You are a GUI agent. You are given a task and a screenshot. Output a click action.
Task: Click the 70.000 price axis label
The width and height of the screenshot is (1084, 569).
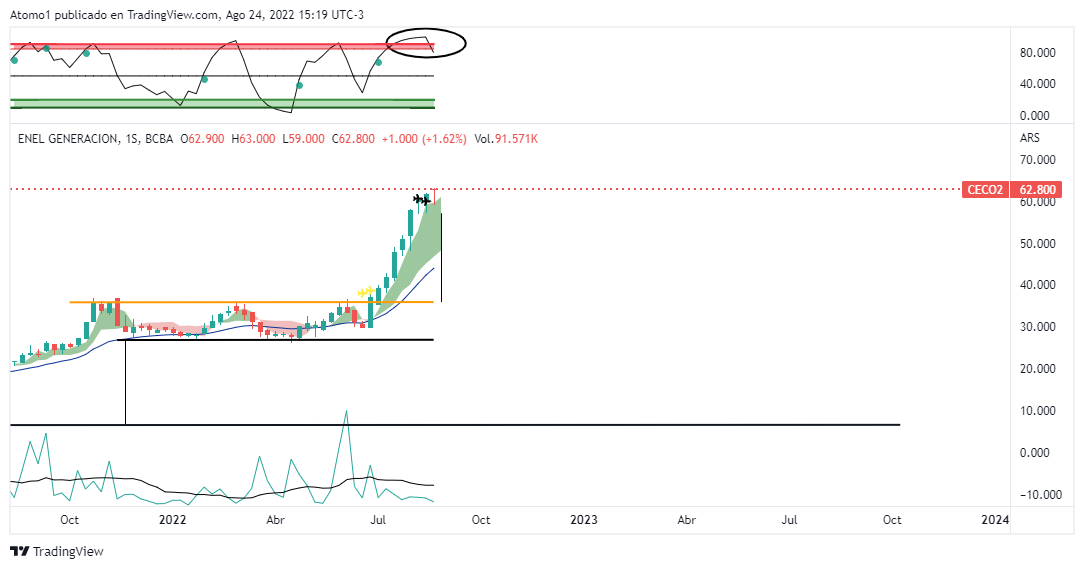(1038, 160)
